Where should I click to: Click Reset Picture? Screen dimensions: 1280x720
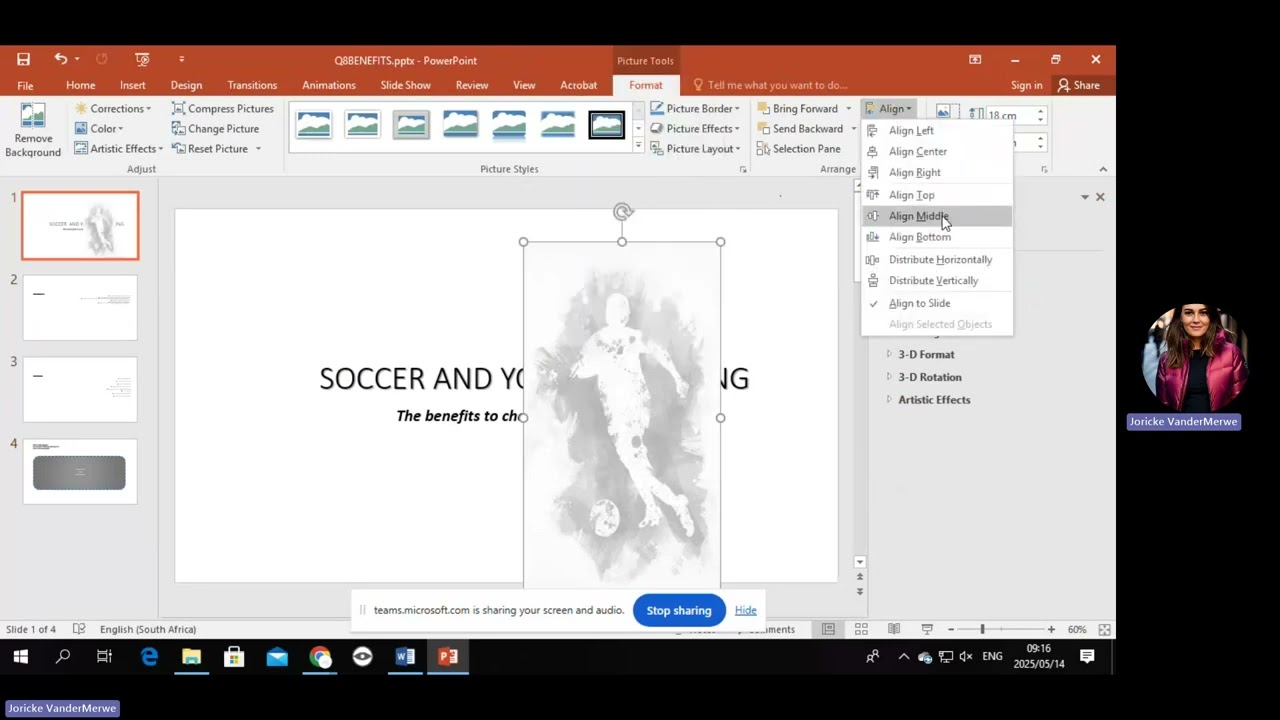click(x=210, y=148)
